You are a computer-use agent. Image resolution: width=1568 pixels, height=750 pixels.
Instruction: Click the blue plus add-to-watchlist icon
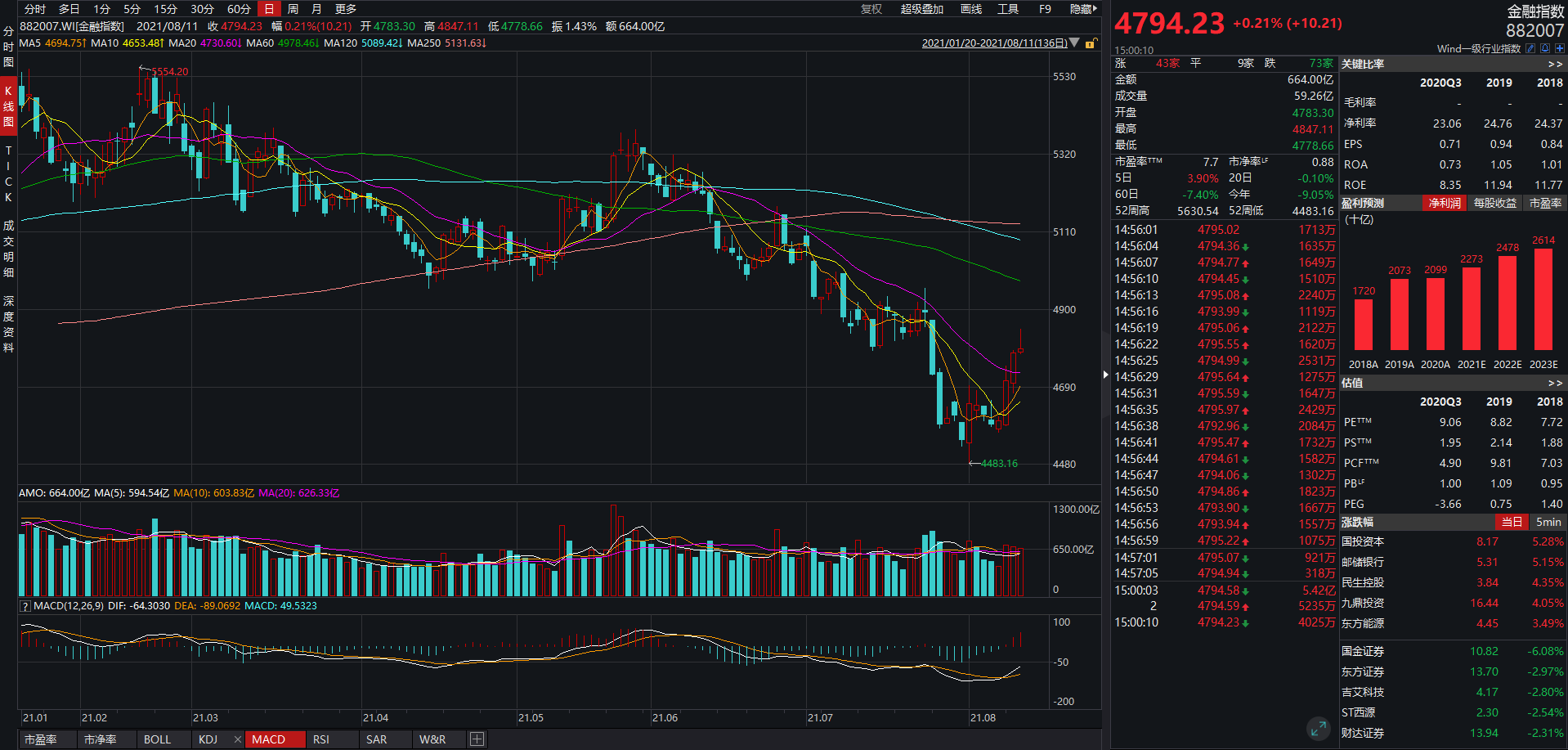1560,48
